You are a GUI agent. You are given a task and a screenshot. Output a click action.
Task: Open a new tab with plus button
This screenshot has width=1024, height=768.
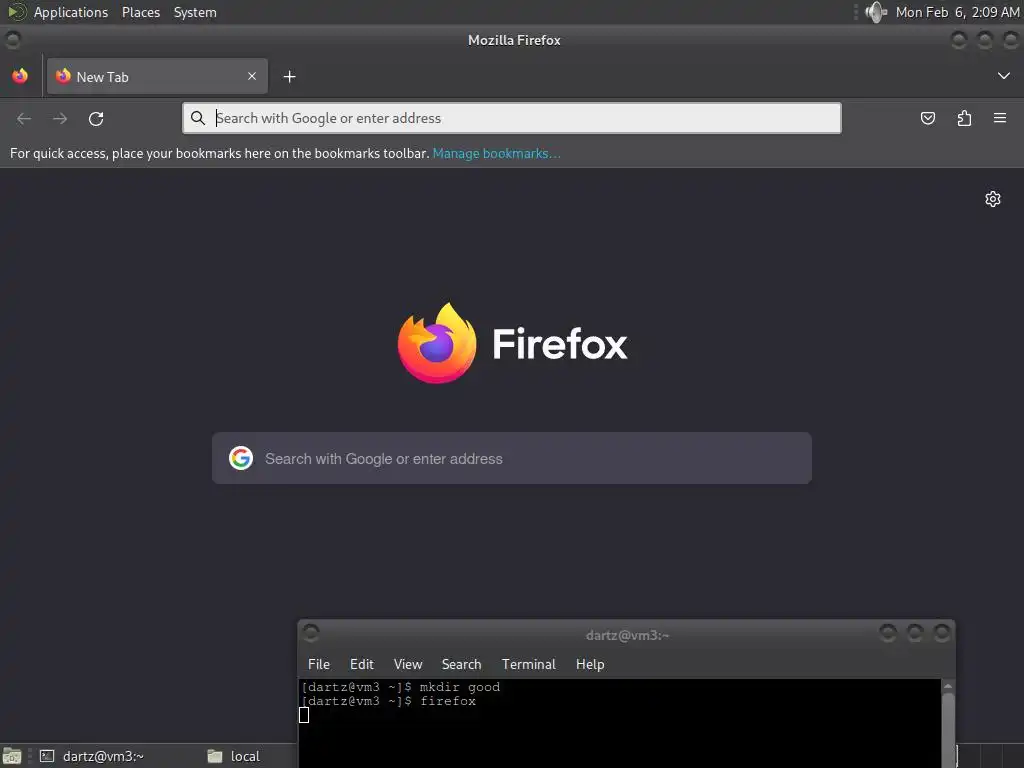tap(289, 77)
